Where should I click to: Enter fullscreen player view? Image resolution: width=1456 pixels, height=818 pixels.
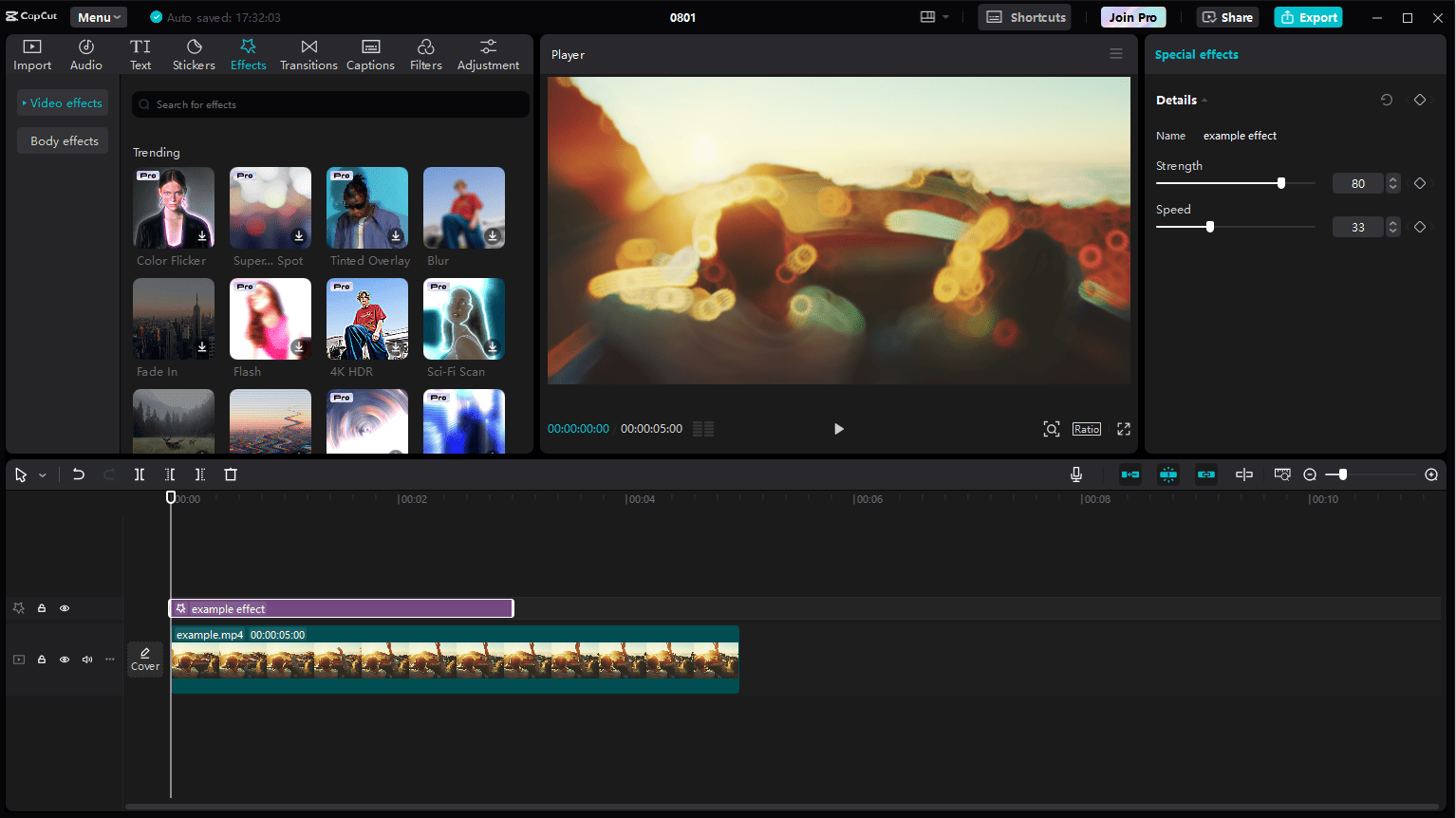coord(1124,429)
